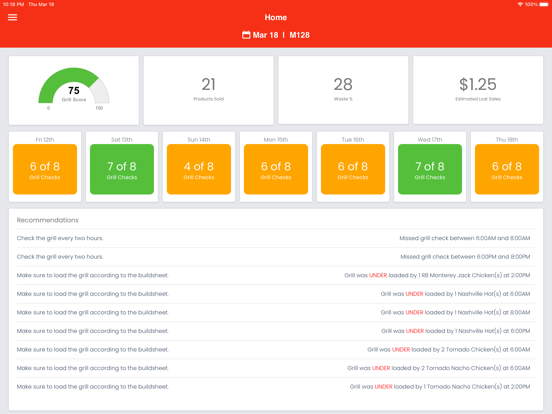Tap the status bar time 10:18 PM

coord(13,4)
